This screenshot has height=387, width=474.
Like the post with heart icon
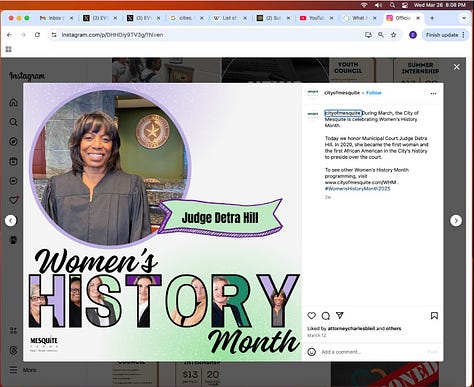311,315
